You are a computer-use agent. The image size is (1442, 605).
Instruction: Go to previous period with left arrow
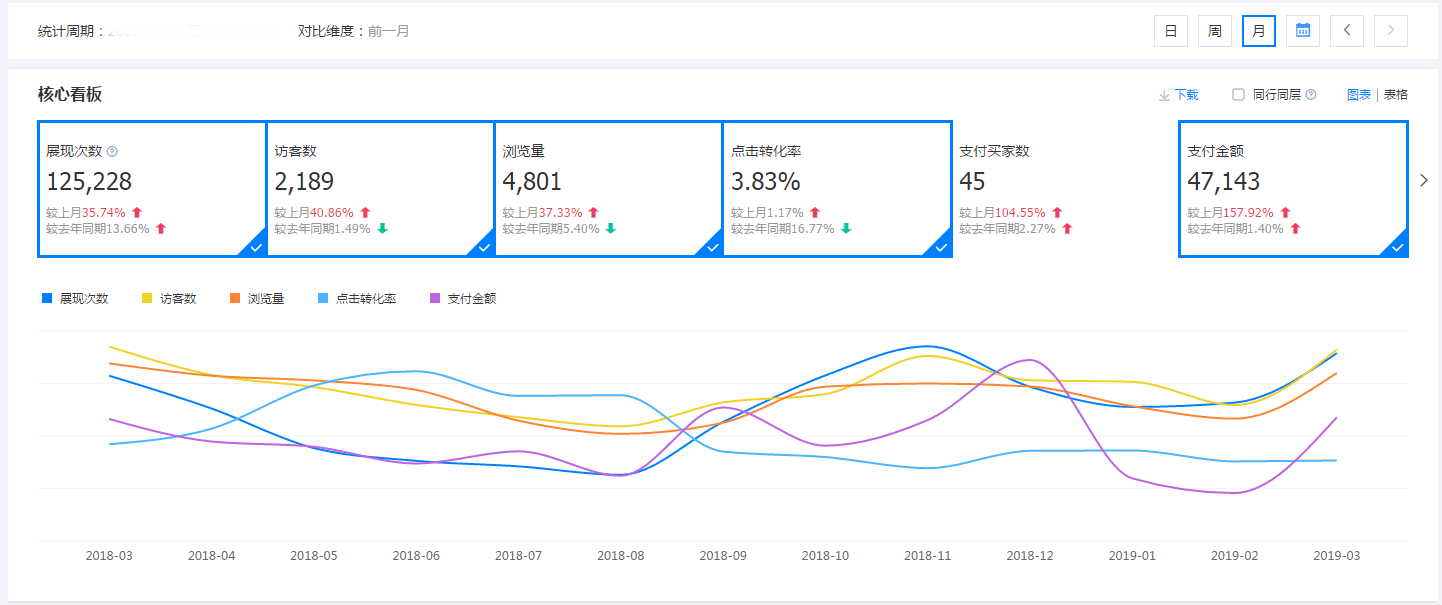click(x=1347, y=31)
